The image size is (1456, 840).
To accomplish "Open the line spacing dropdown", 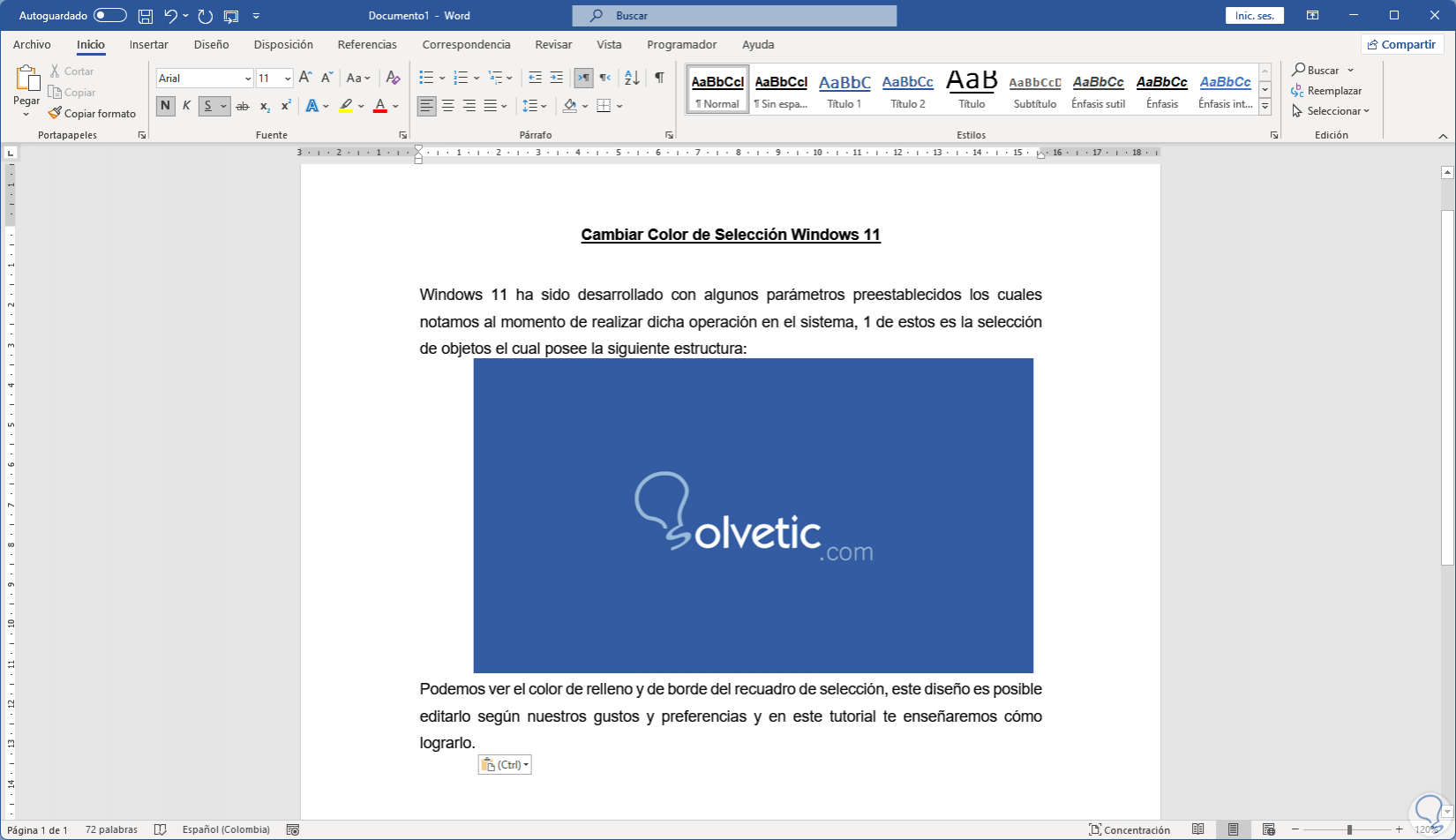I will tap(535, 106).
